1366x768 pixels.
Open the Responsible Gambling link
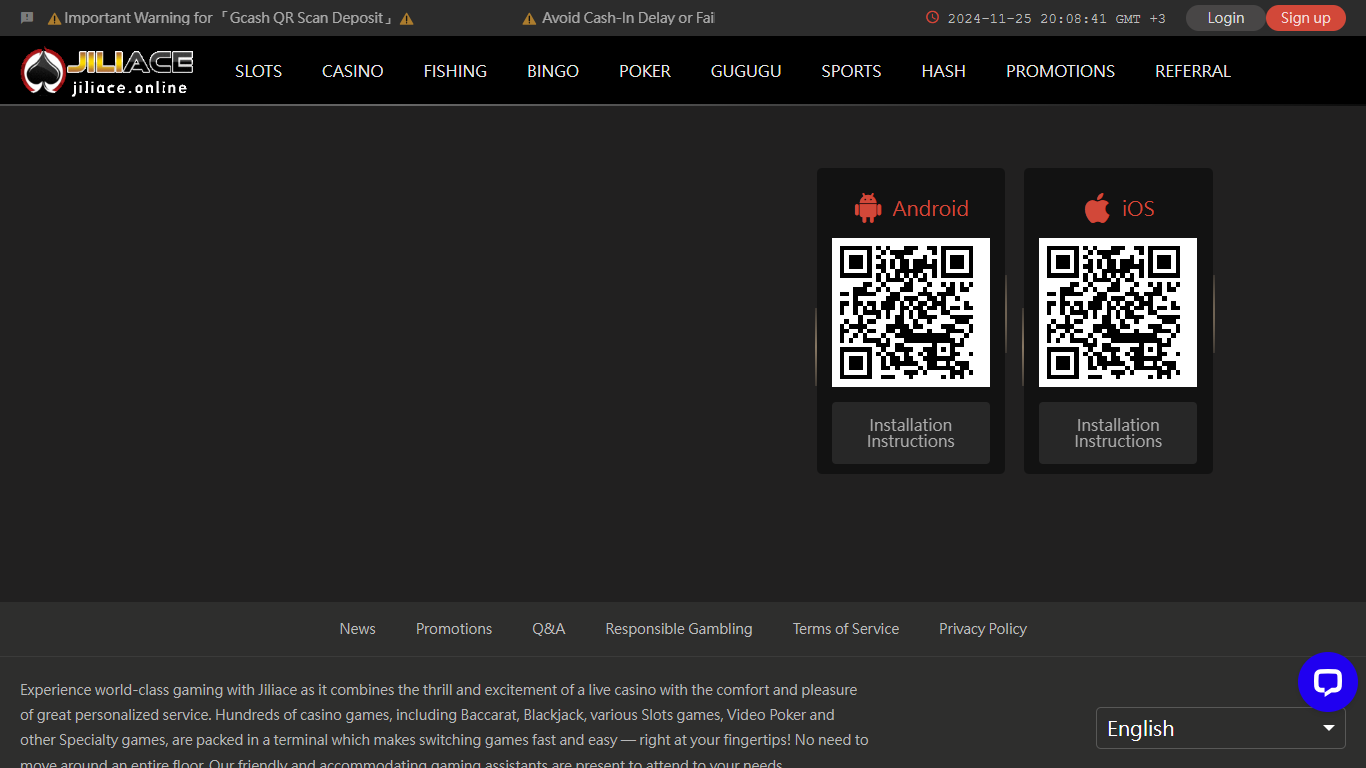coord(679,629)
